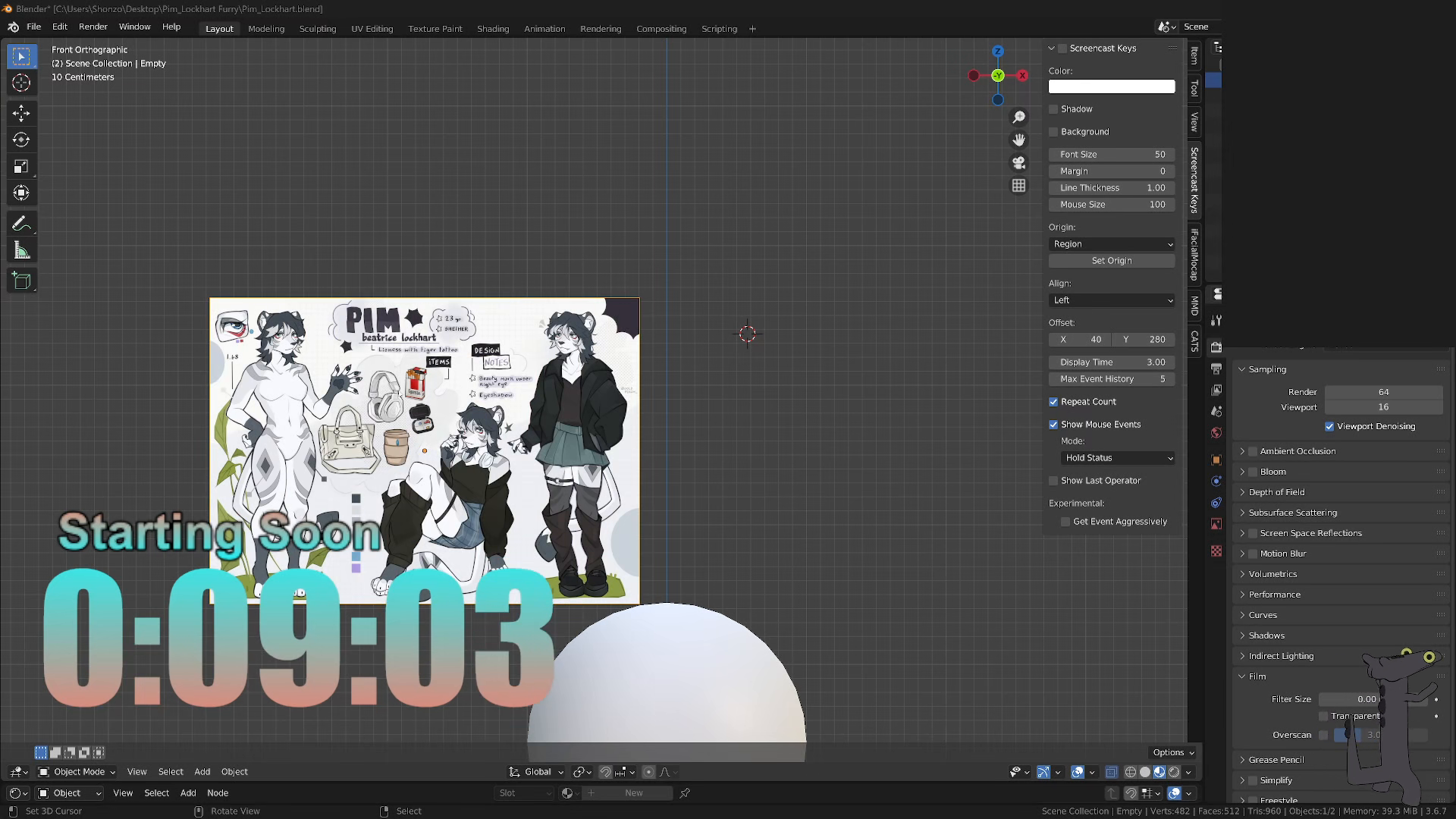Open the Render menu
Image resolution: width=1456 pixels, height=819 pixels.
tap(93, 27)
